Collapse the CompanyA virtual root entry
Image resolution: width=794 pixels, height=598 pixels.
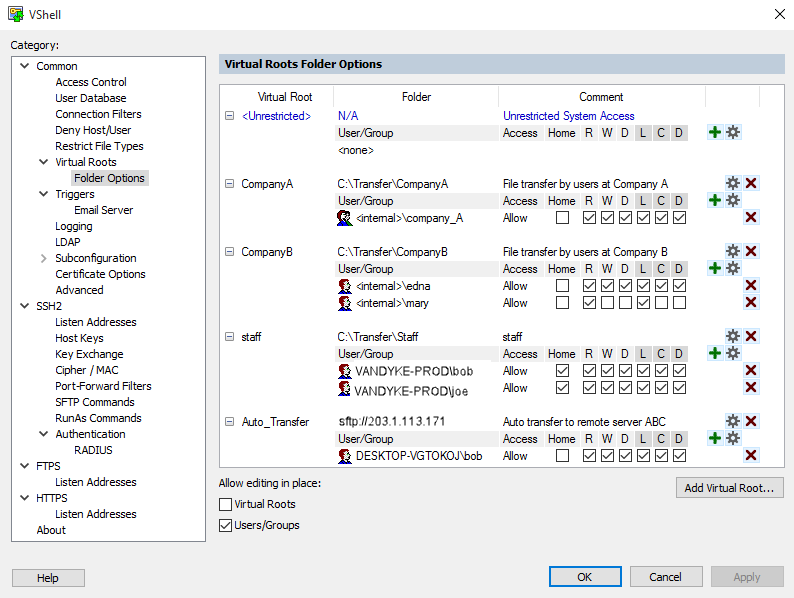point(229,184)
